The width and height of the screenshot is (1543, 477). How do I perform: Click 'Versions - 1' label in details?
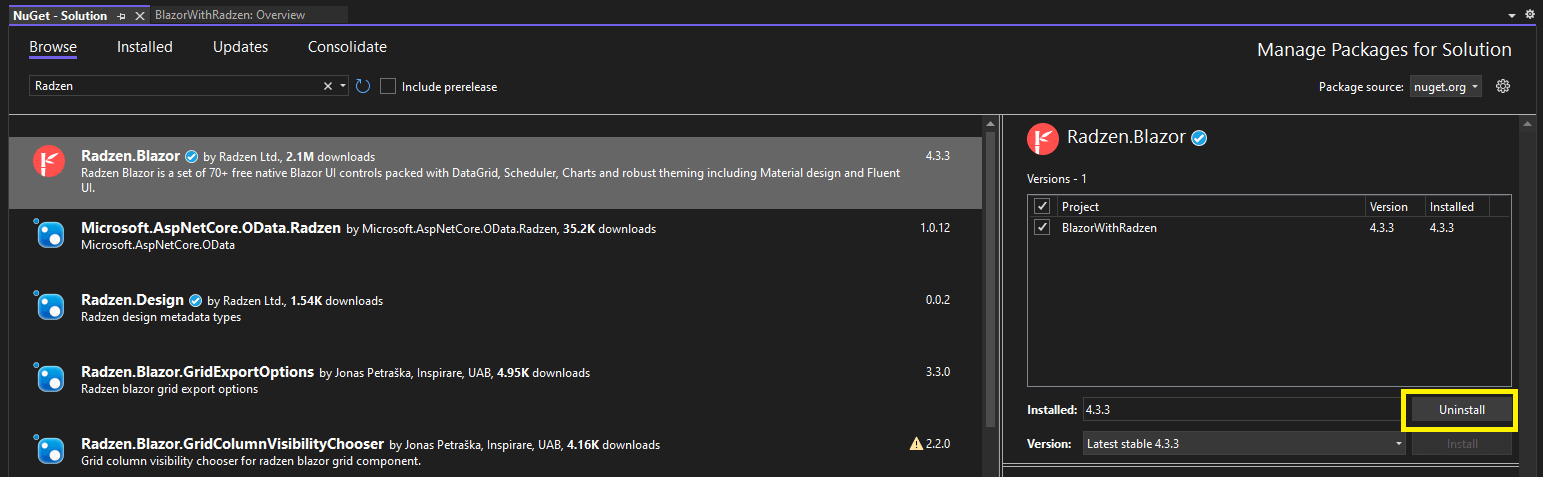[1057, 179]
